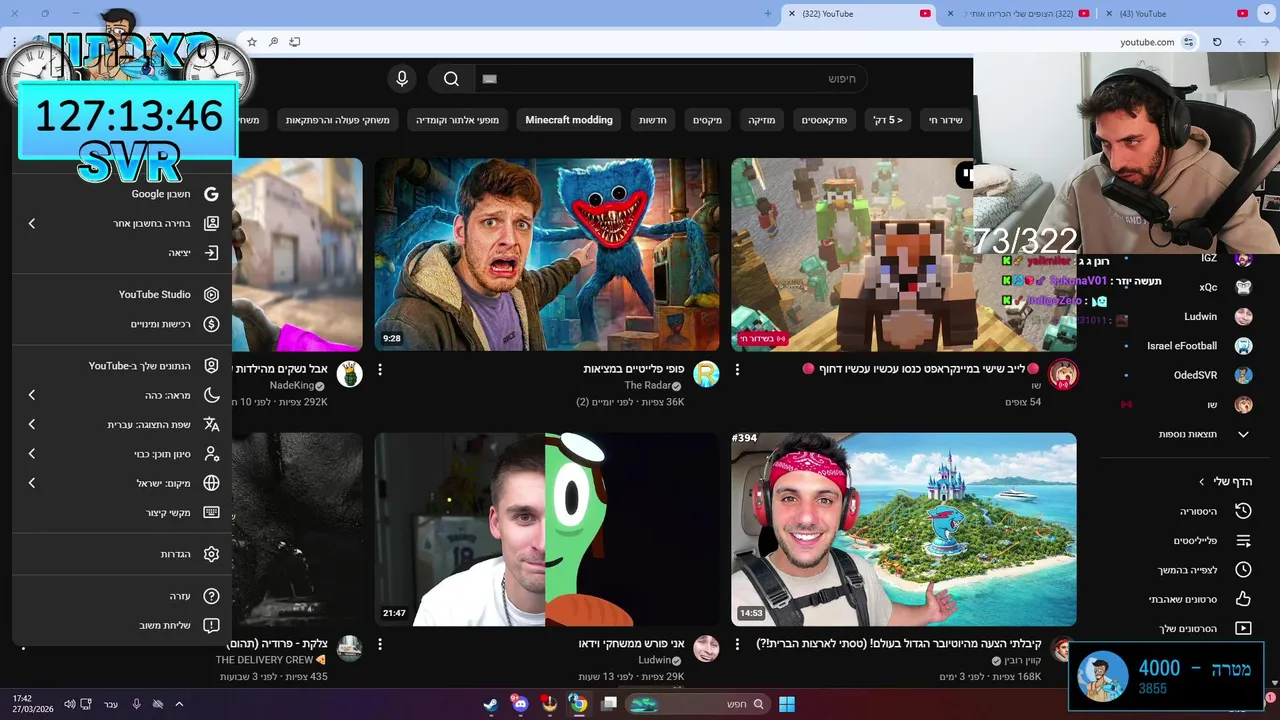This screenshot has height=720, width=1280.
Task: Open Windows Start menu
Action: tap(787, 704)
